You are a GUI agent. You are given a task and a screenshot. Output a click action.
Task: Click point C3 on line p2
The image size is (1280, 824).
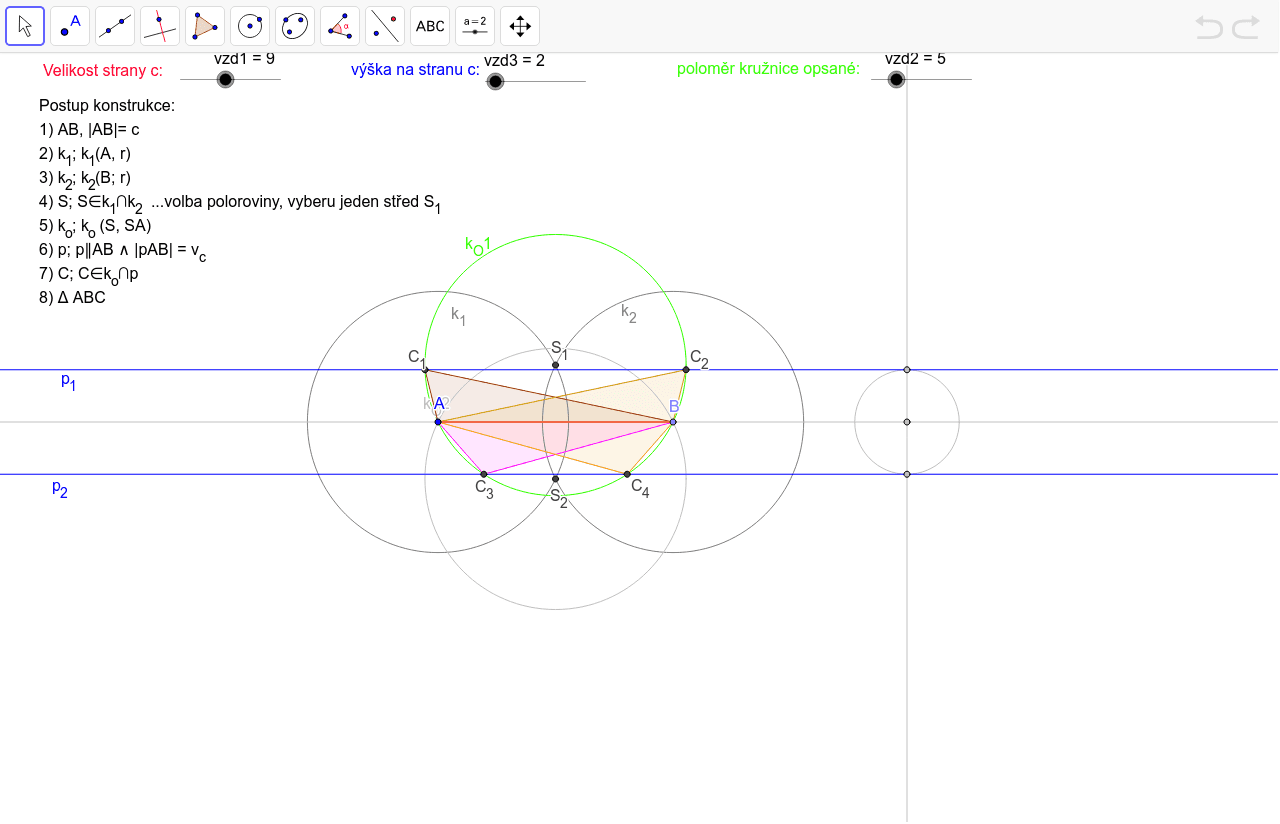tap(484, 474)
